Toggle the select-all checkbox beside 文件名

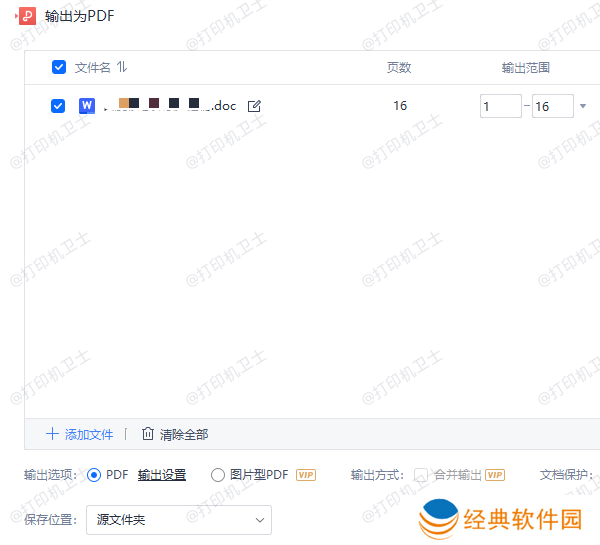(59, 67)
